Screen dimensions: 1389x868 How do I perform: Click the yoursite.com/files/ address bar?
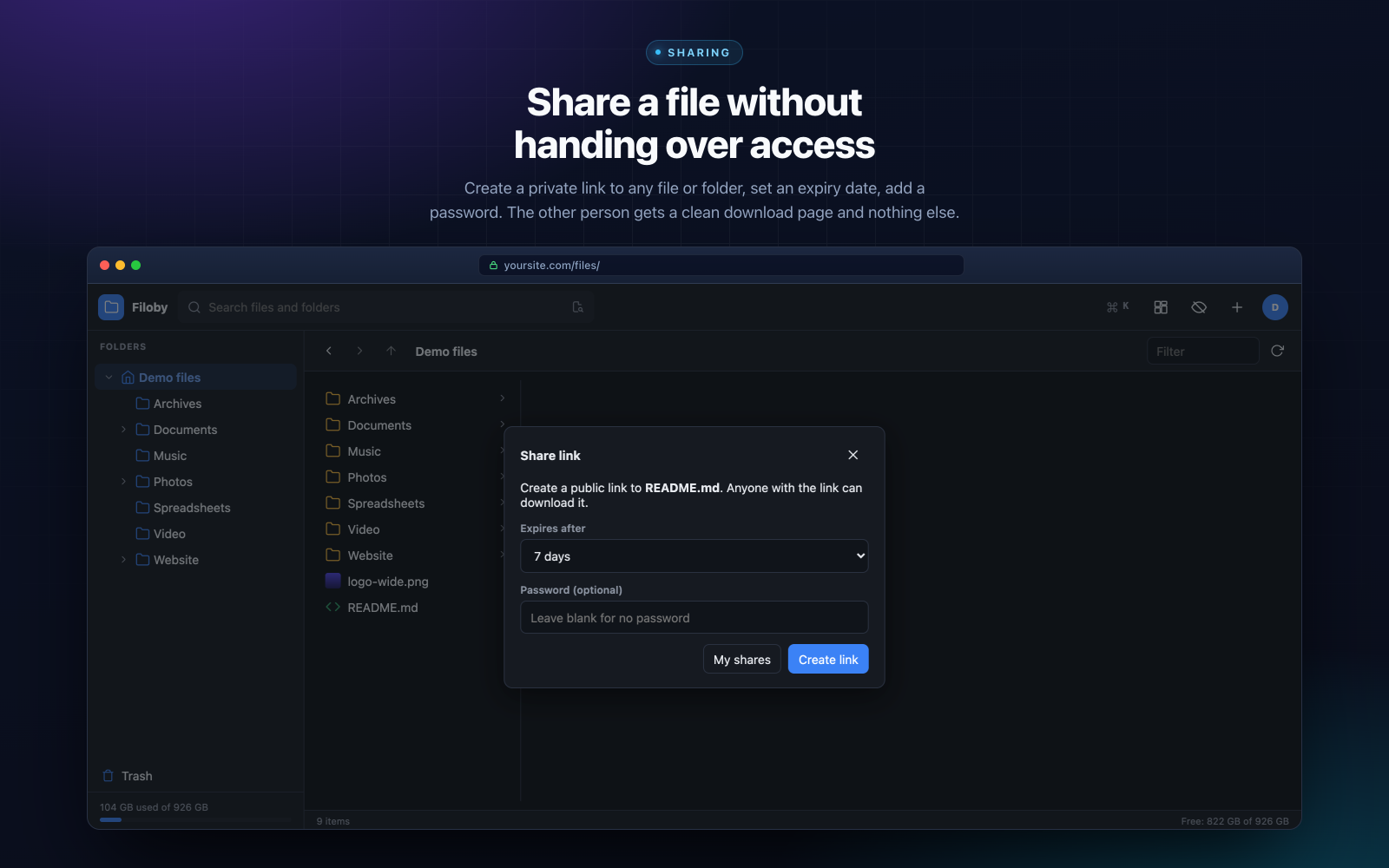click(721, 266)
